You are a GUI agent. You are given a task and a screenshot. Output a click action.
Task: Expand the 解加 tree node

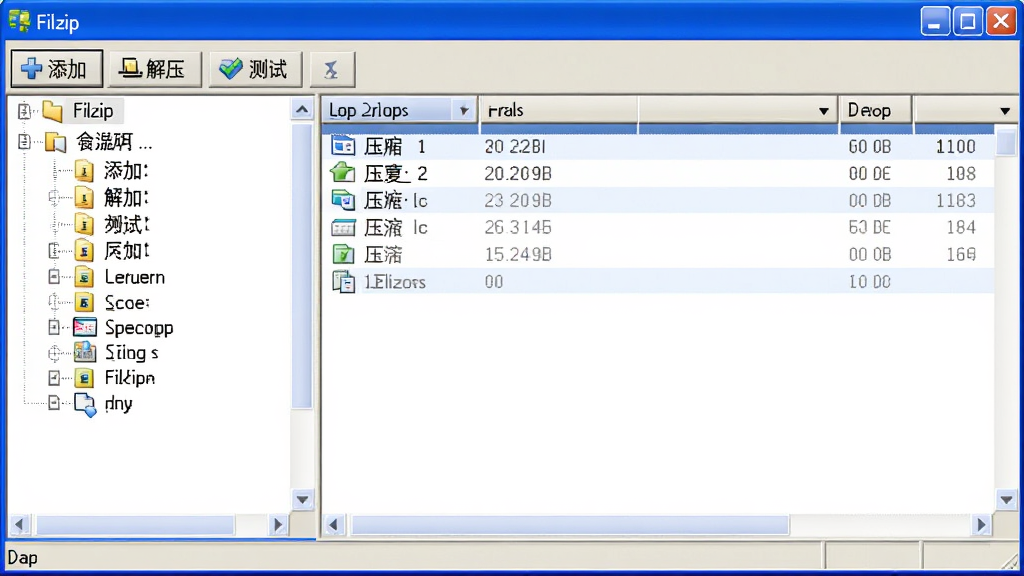click(54, 197)
